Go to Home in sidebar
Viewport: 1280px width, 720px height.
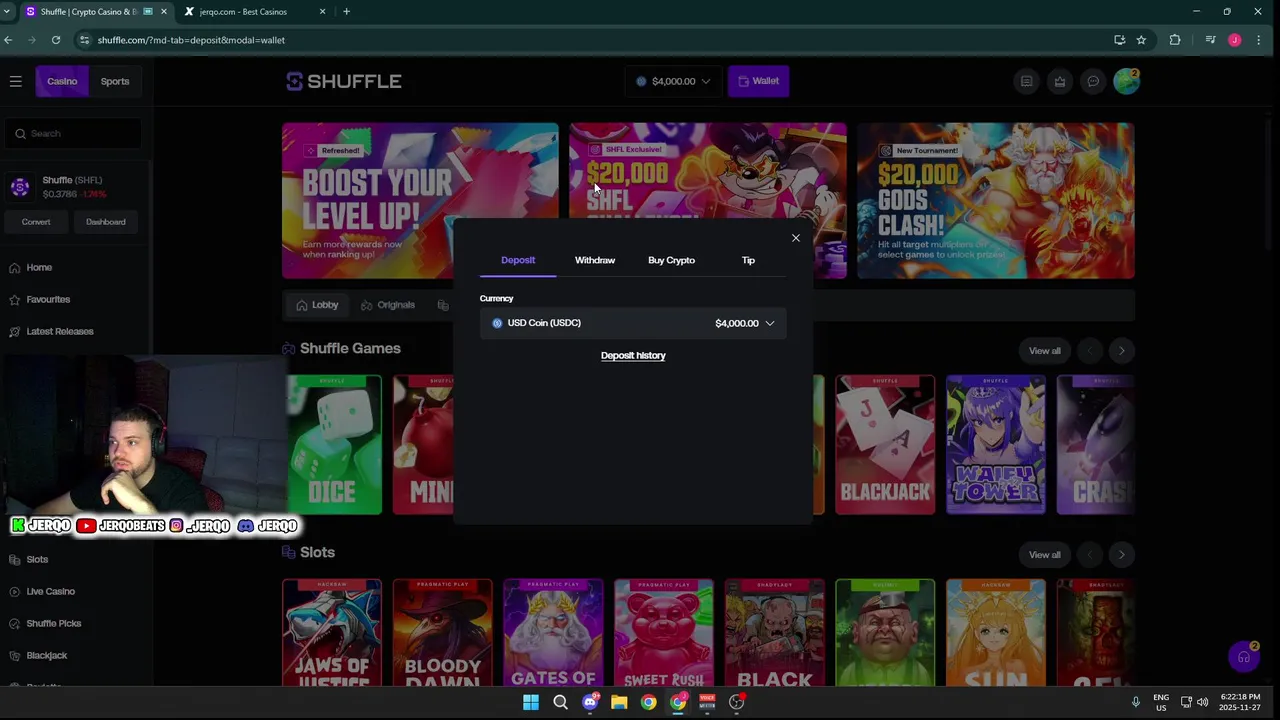click(39, 267)
